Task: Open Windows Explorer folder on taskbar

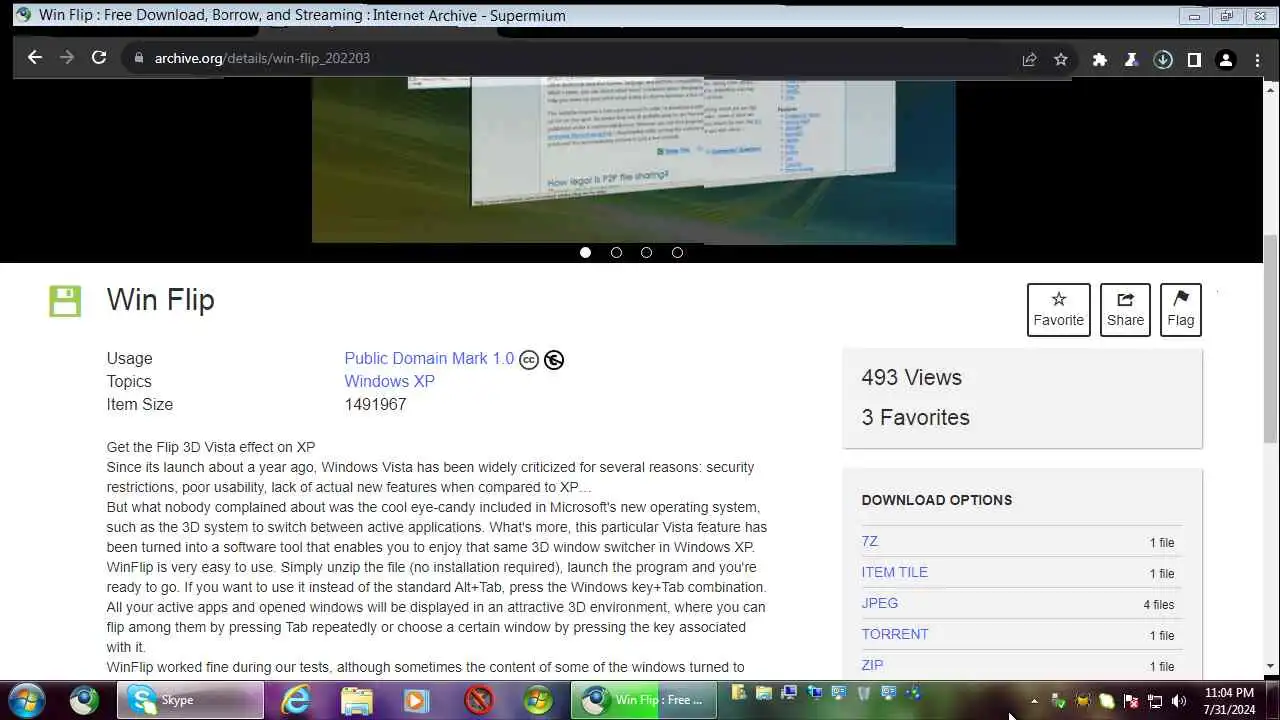Action: point(356,700)
